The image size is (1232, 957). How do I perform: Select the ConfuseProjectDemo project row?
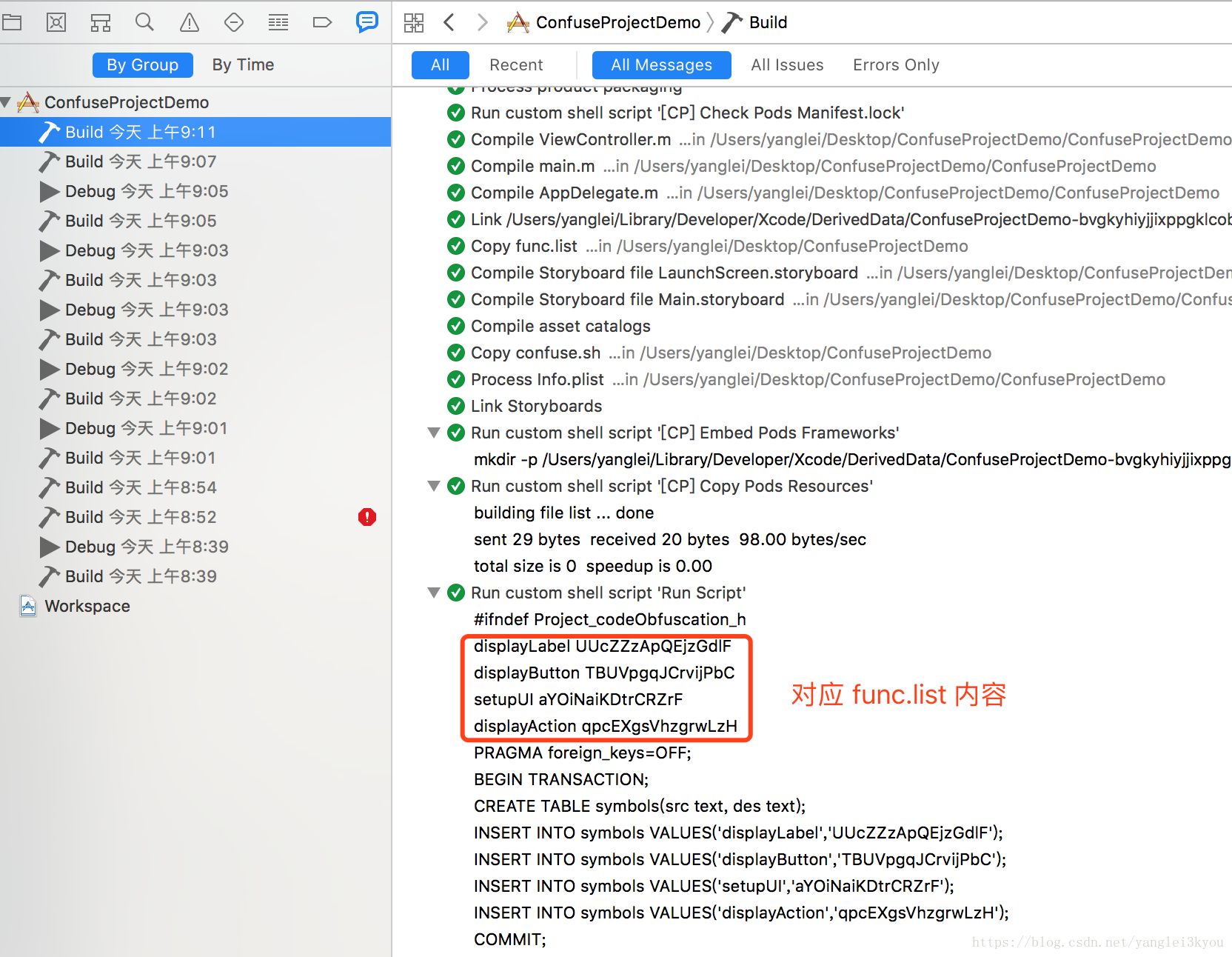(195, 102)
